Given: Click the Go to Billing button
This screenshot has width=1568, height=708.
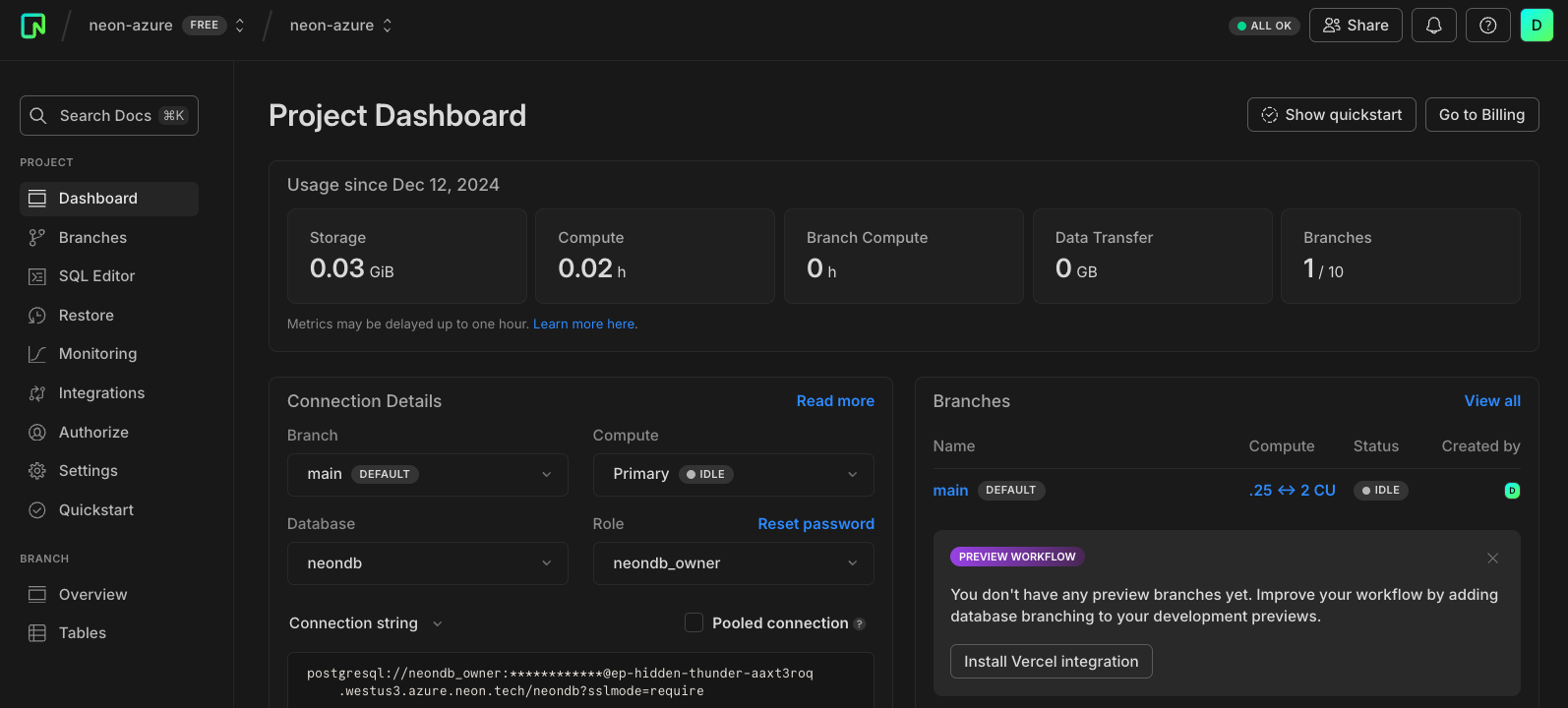Looking at the screenshot, I should 1481,115.
